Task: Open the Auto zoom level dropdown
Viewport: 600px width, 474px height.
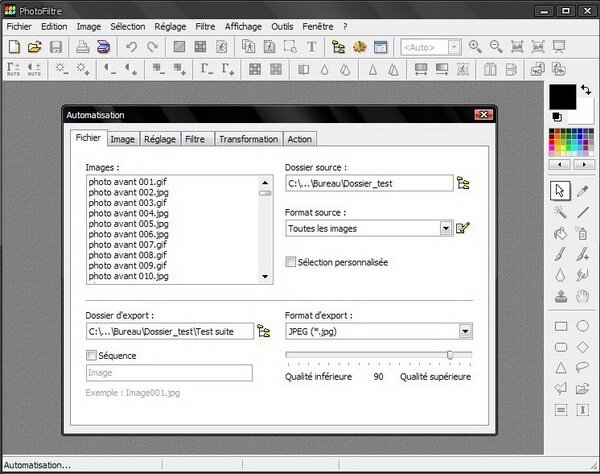Action: [x=454, y=47]
